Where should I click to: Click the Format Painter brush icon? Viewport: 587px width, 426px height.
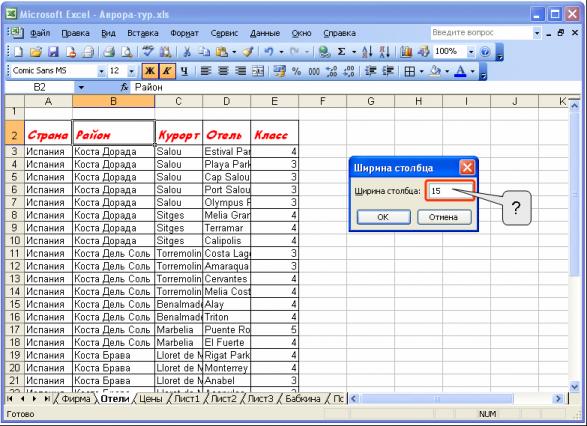(x=248, y=52)
